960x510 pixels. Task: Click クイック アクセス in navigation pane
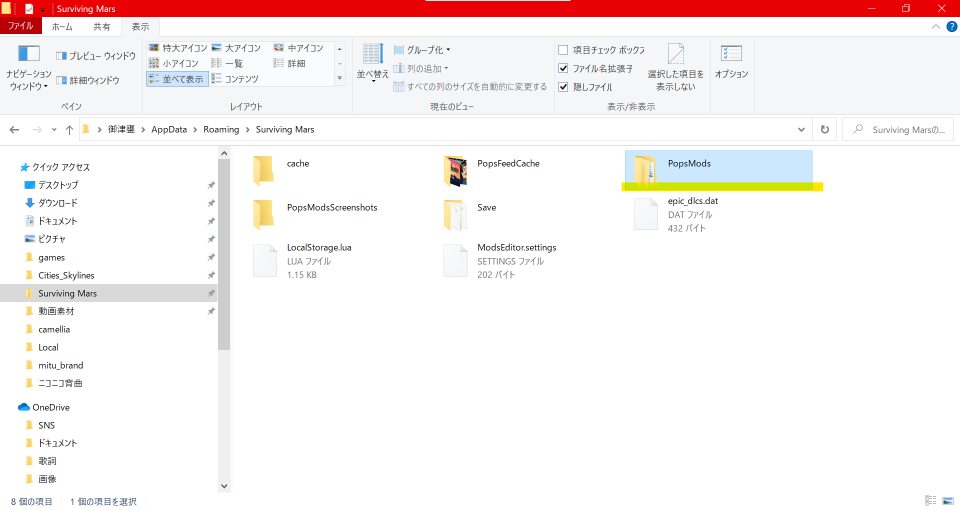click(x=61, y=167)
